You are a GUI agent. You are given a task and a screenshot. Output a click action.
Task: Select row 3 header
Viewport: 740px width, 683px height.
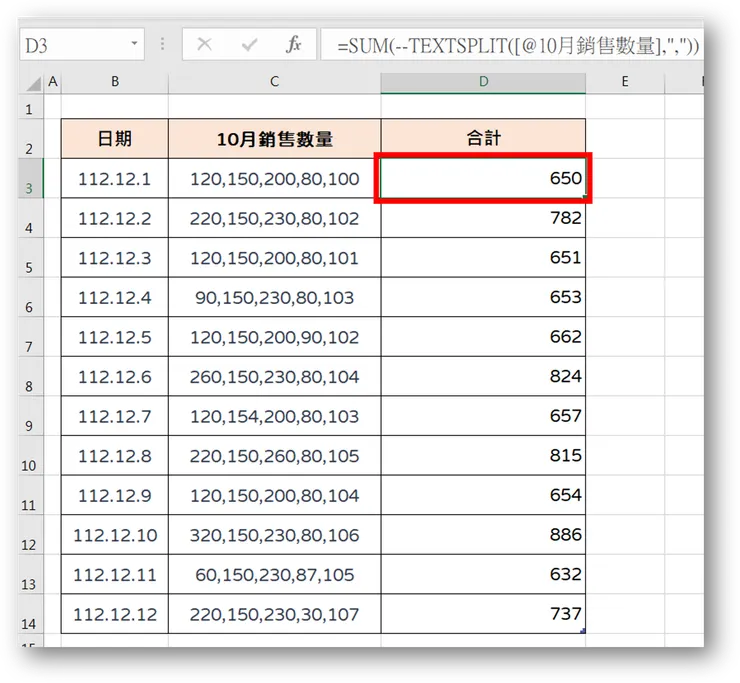[x=29, y=178]
